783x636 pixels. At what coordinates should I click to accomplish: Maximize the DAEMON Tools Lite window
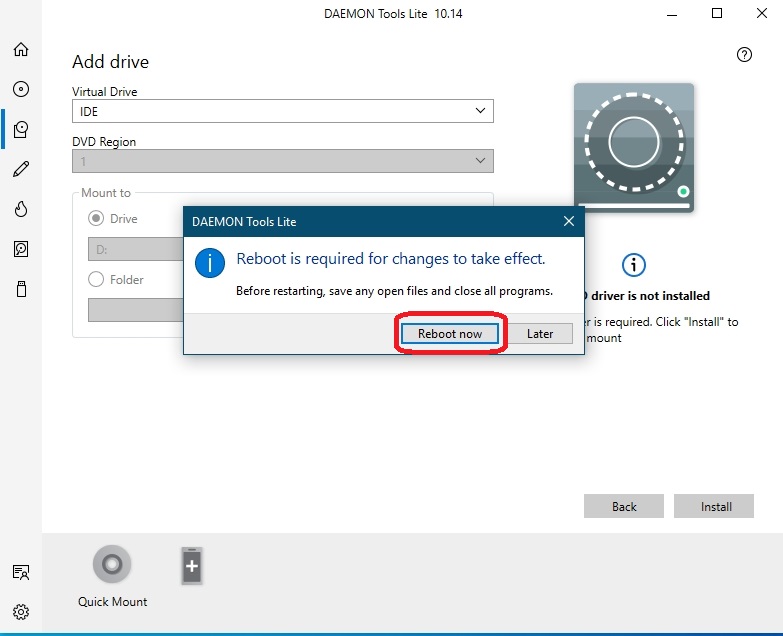pos(717,13)
